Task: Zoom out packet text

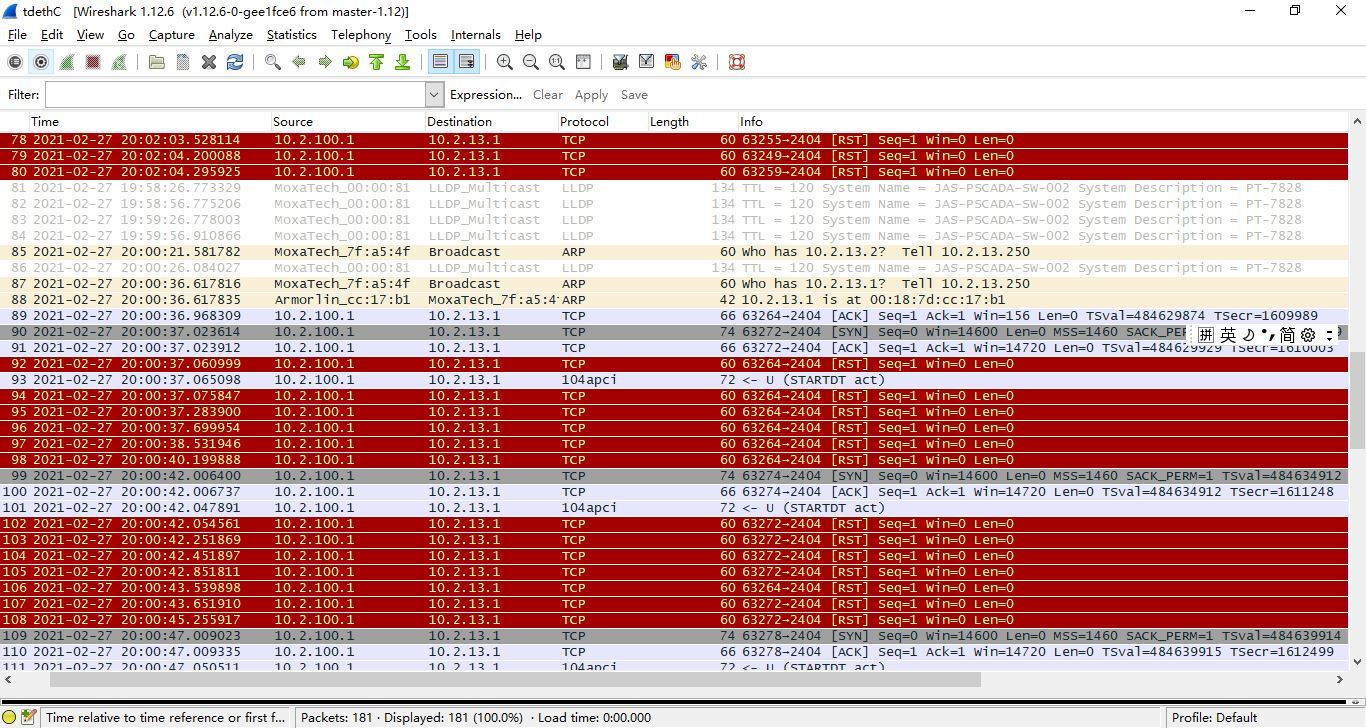Action: pyautogui.click(x=531, y=62)
